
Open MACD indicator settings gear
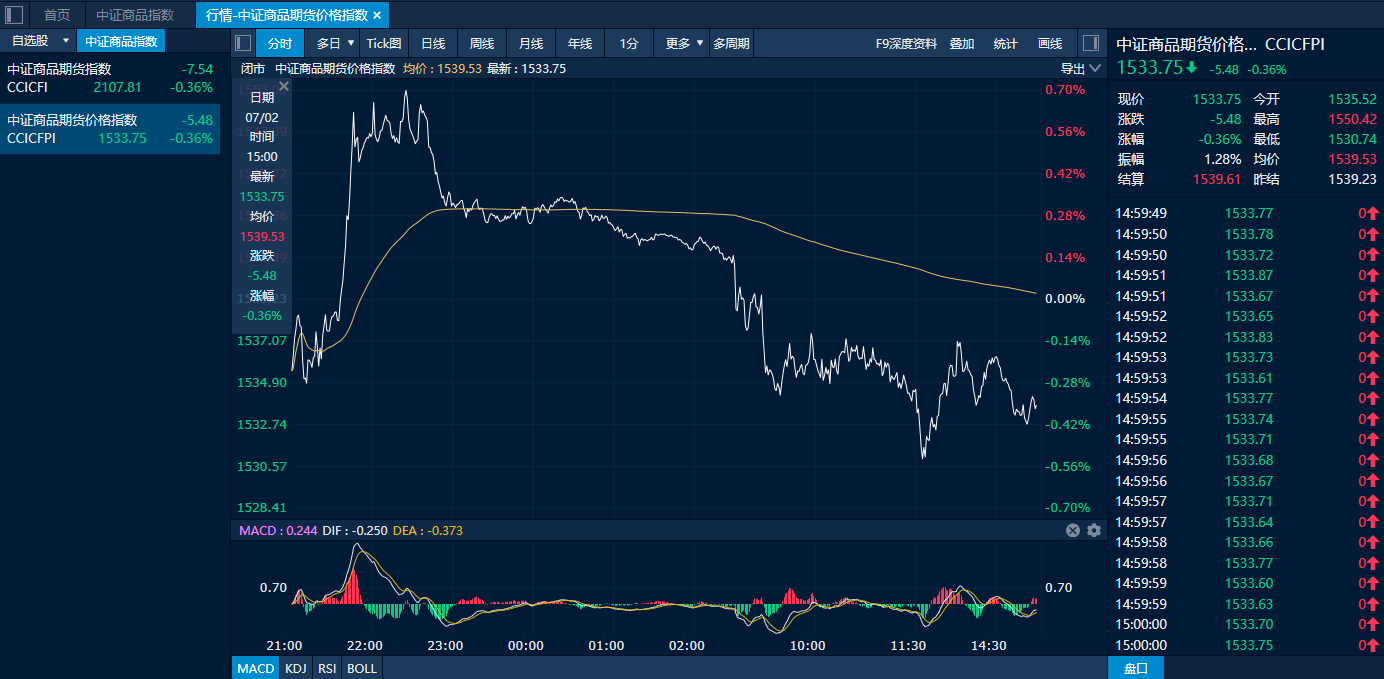coord(1093,530)
